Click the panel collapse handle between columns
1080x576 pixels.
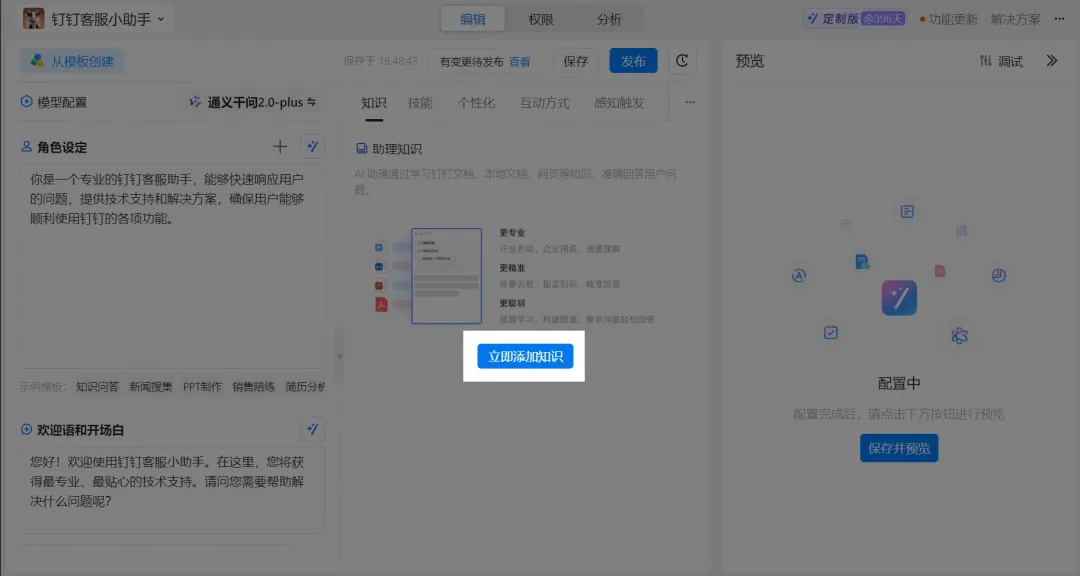(x=339, y=357)
